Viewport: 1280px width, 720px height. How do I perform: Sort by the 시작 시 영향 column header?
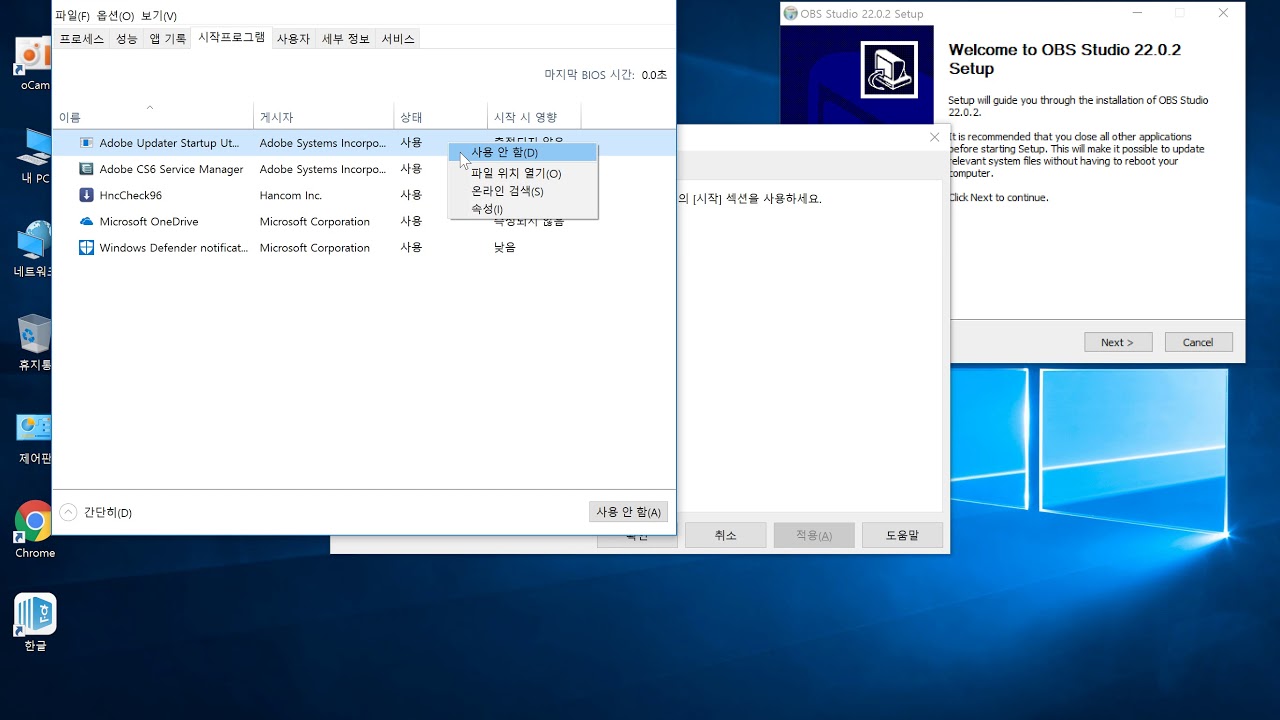[534, 117]
